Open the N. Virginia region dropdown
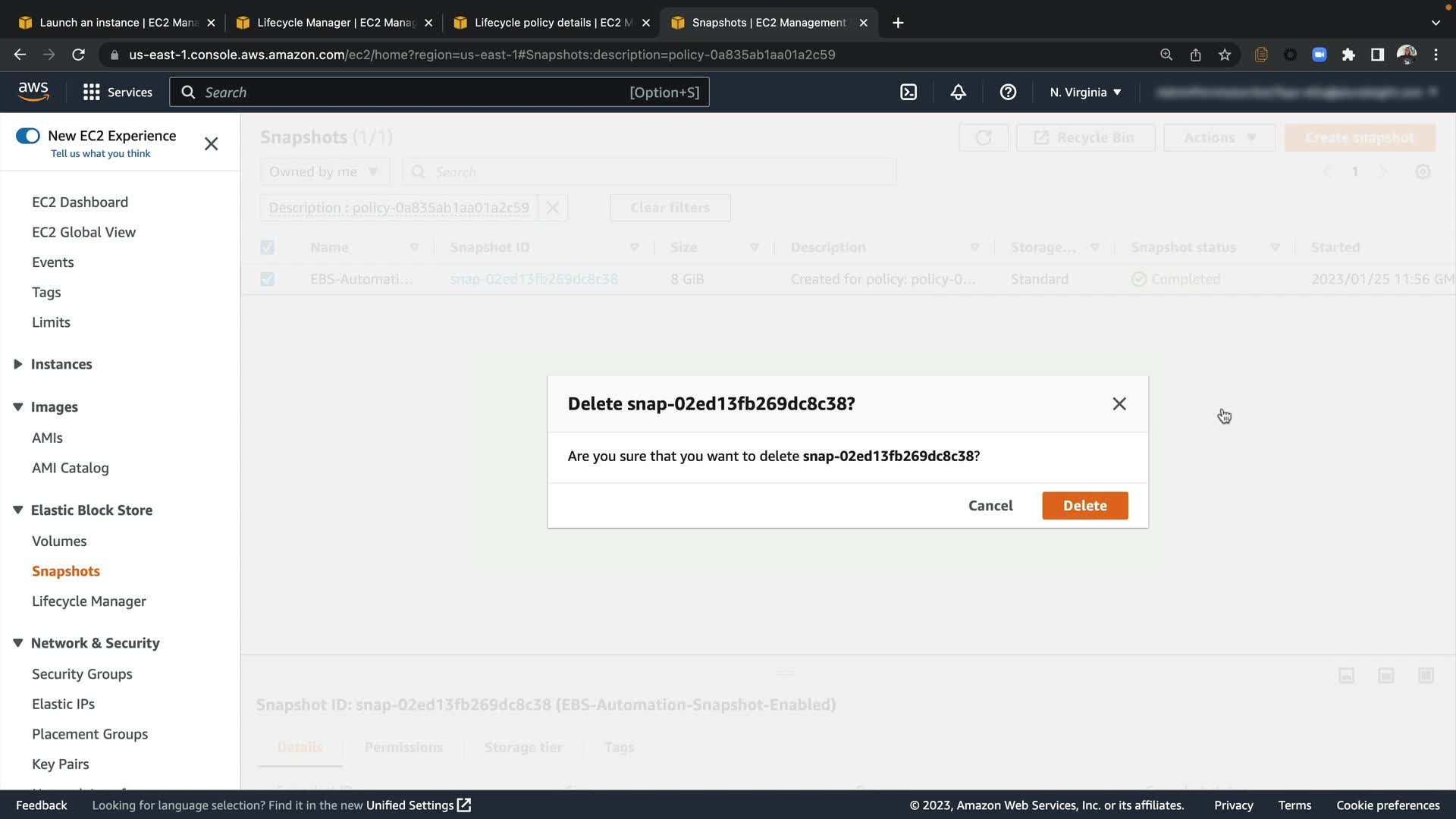1456x819 pixels. [x=1085, y=92]
